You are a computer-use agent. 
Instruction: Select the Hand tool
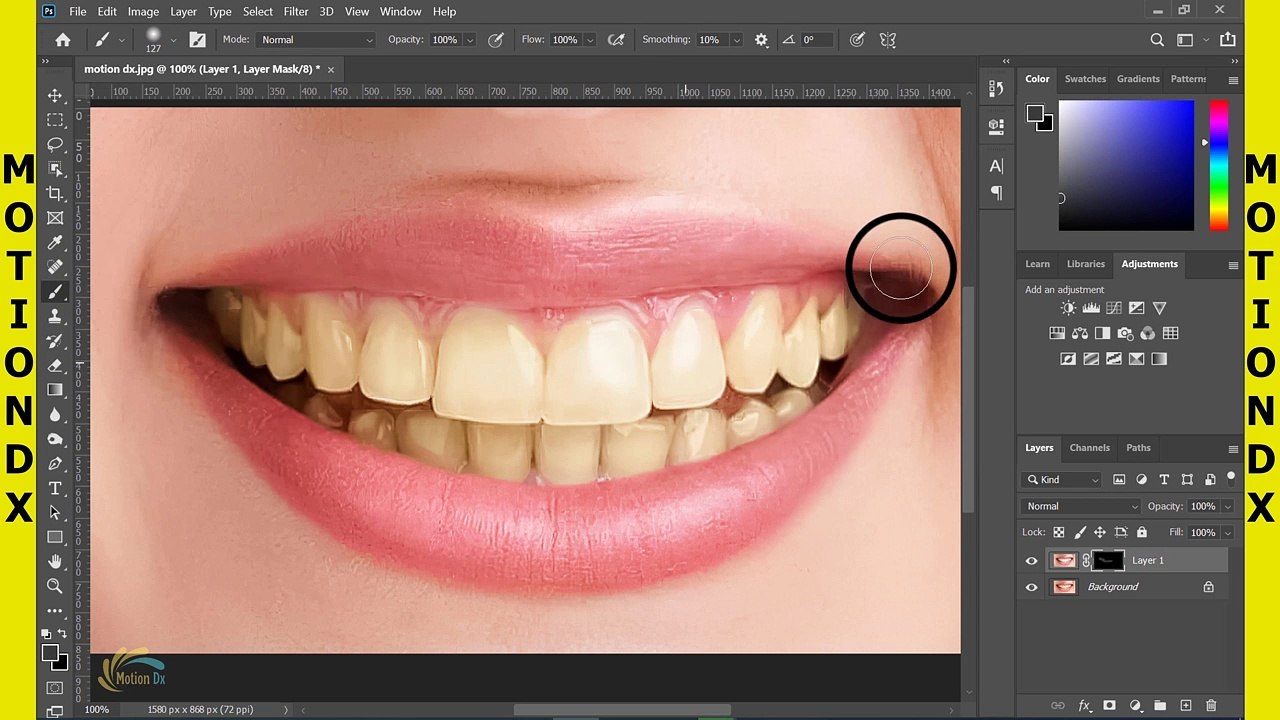(55, 562)
